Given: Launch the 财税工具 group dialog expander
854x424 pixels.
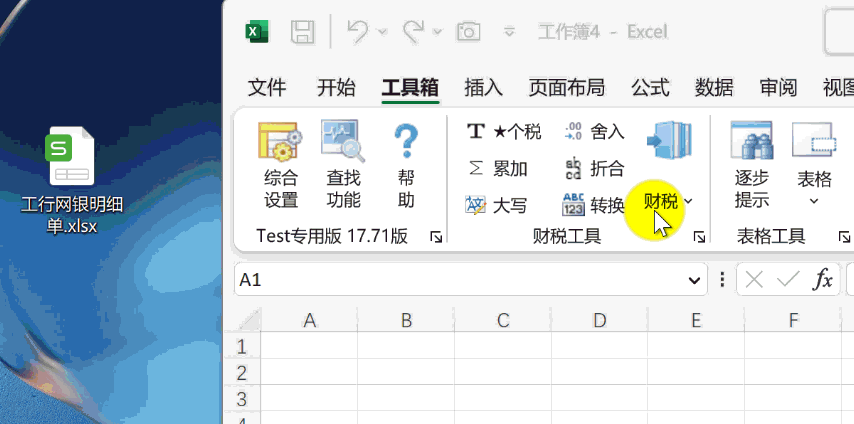Looking at the screenshot, I should [x=699, y=237].
